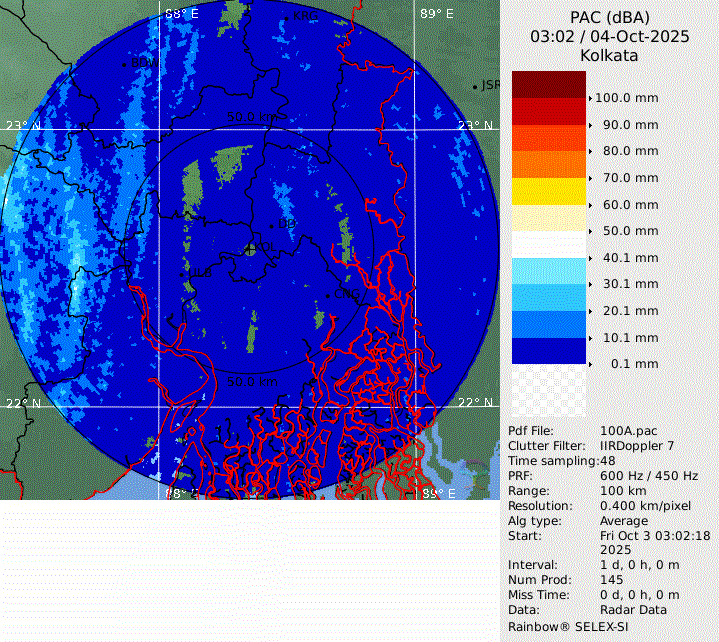Screen dimensions: 719x642
Task: Select the darkest maroon legend swatch
Action: 548,84
